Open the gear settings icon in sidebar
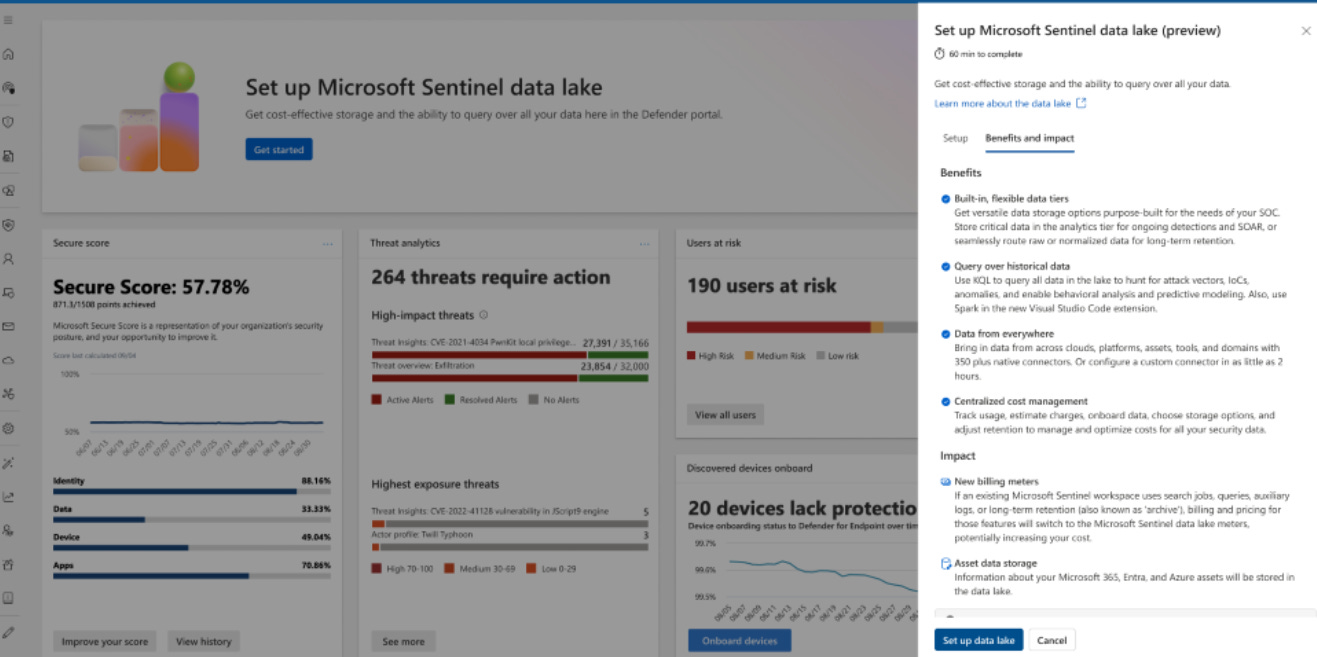Viewport: 1317px width, 657px height. (8, 428)
